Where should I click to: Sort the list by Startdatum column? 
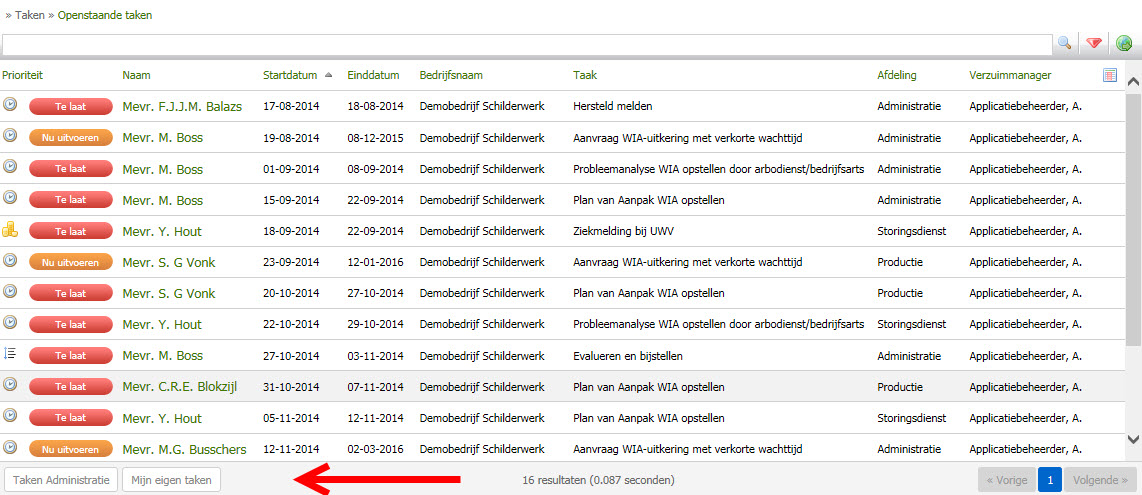coord(290,75)
